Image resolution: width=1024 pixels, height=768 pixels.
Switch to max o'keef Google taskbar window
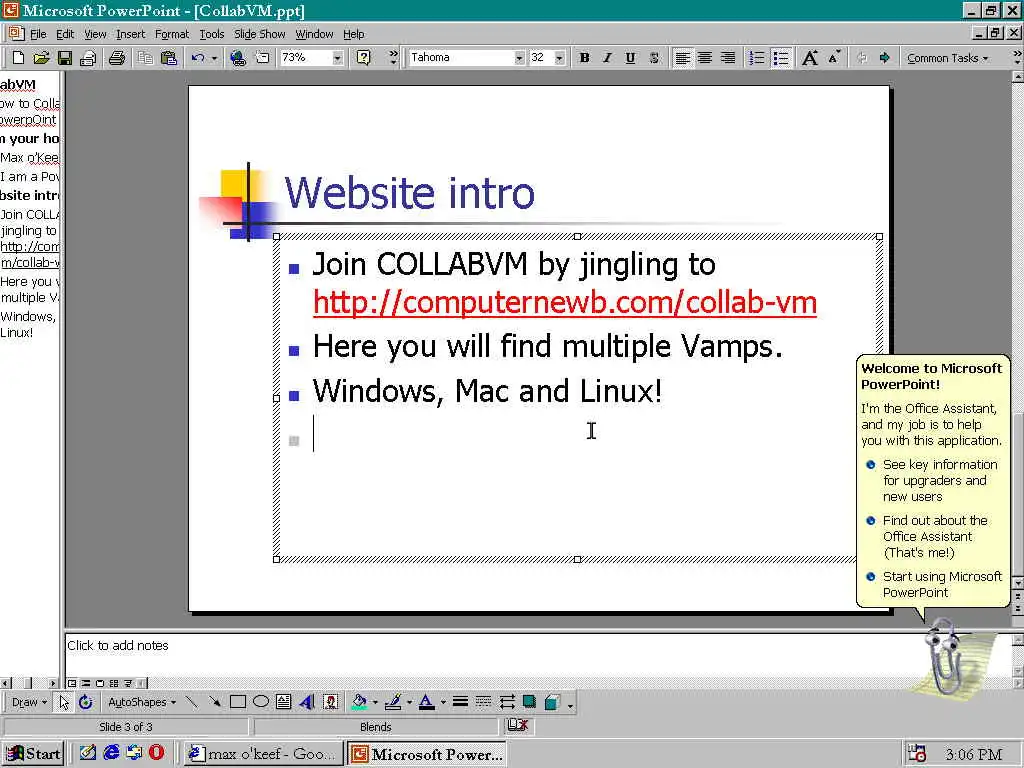tap(263, 754)
